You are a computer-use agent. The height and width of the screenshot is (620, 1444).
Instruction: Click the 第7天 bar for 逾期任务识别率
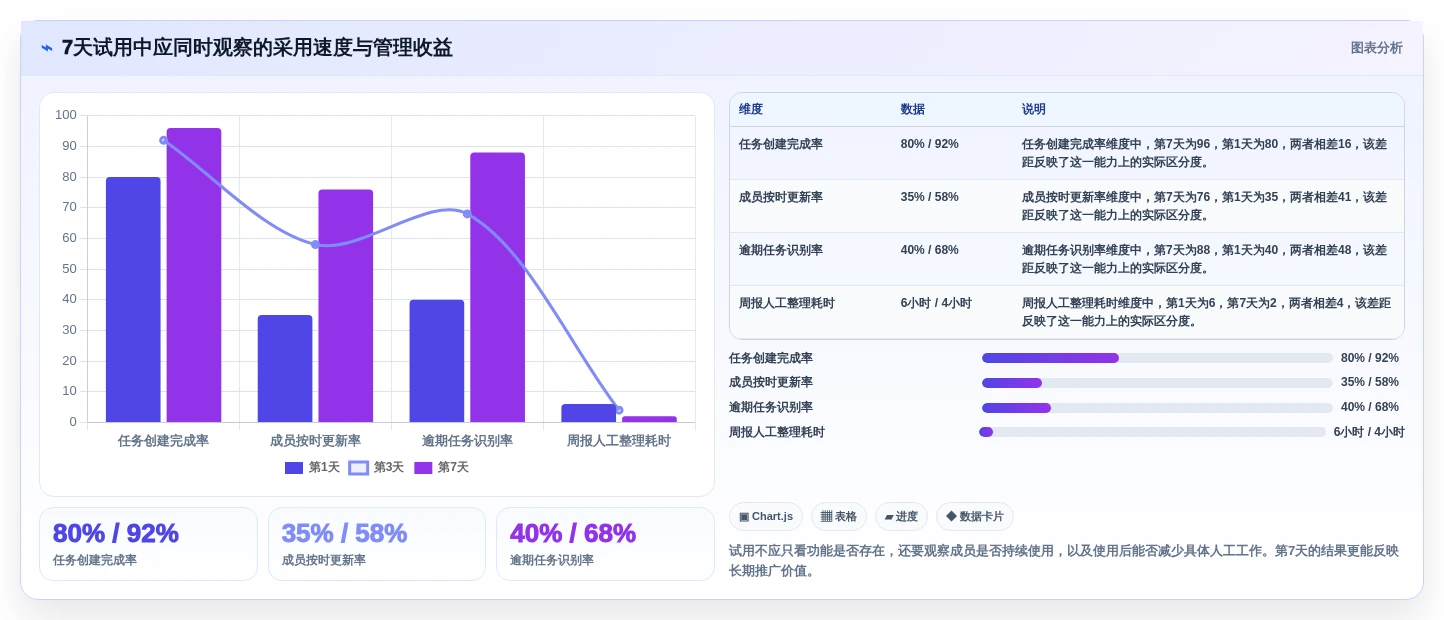[498, 287]
